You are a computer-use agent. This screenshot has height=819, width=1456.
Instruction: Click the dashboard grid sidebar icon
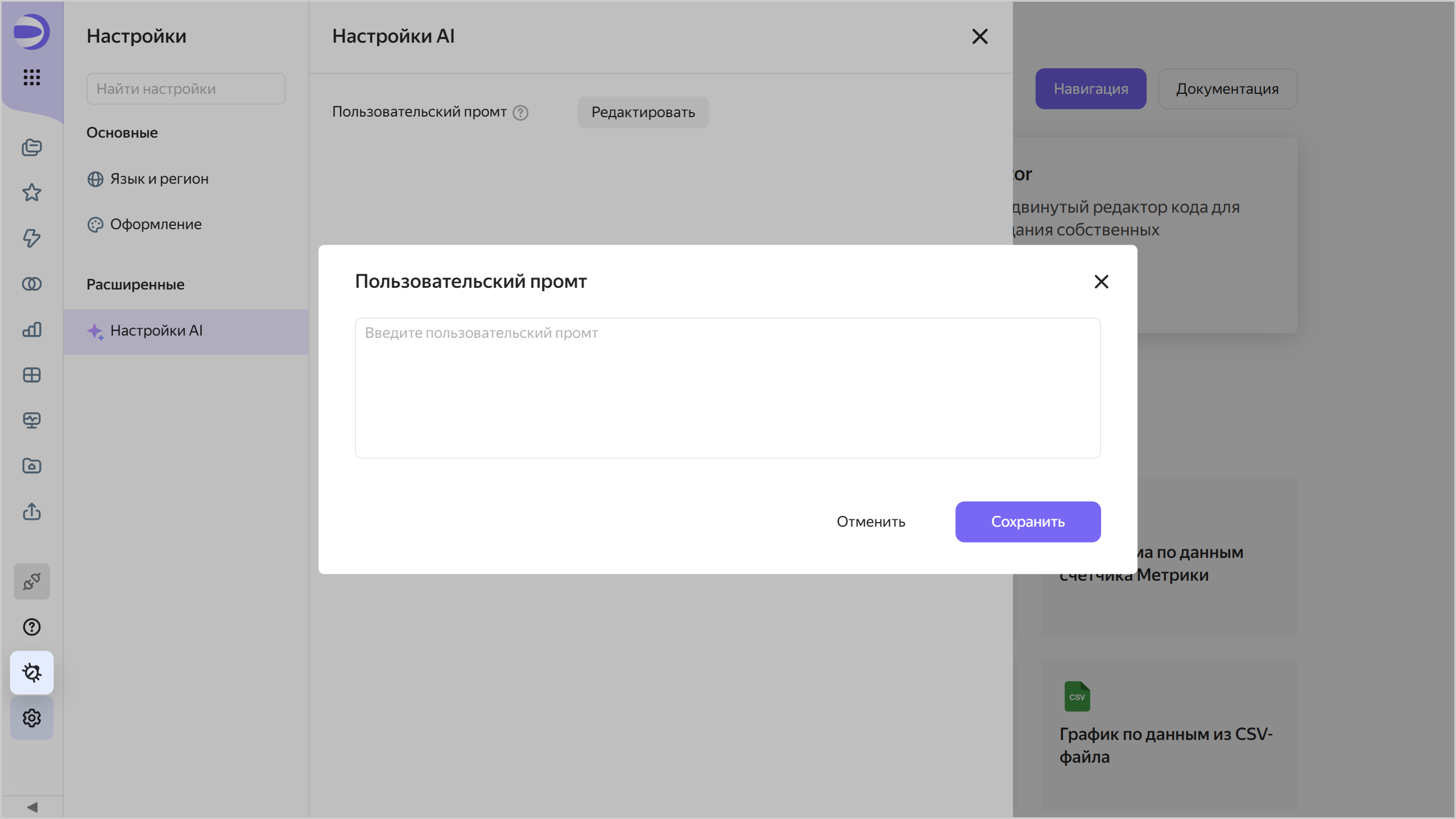point(32,375)
